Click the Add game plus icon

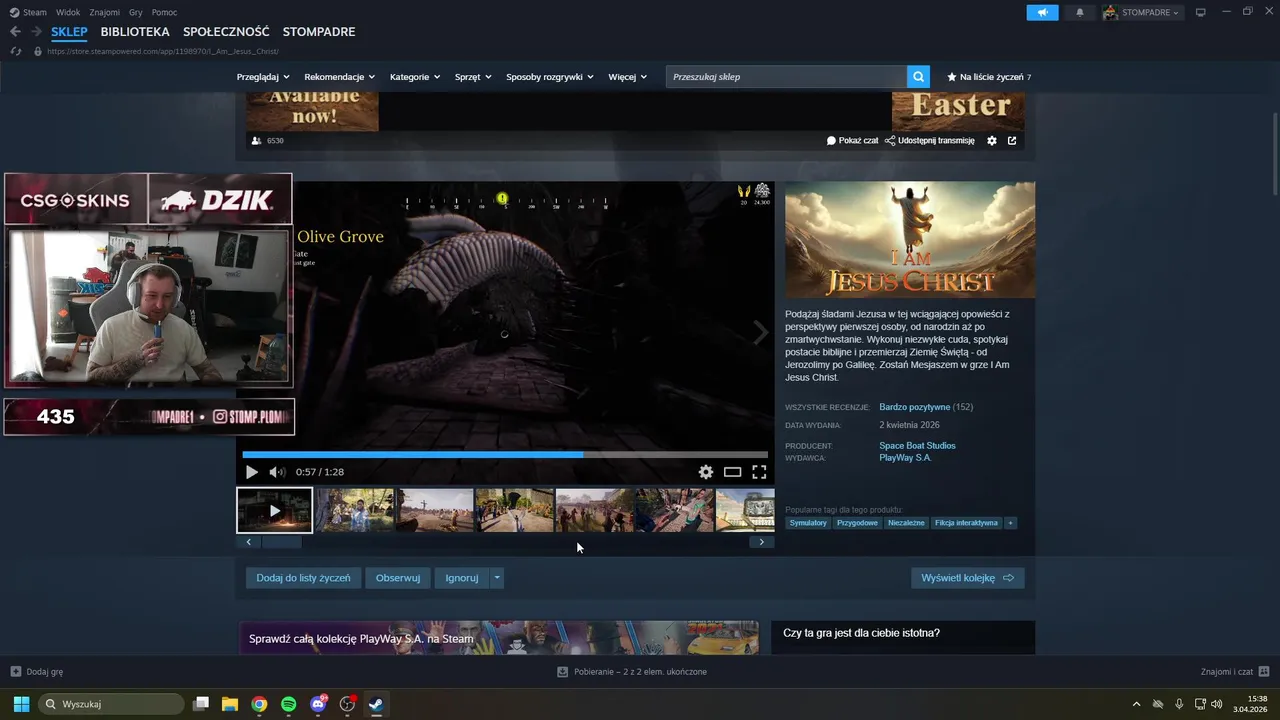[15, 672]
